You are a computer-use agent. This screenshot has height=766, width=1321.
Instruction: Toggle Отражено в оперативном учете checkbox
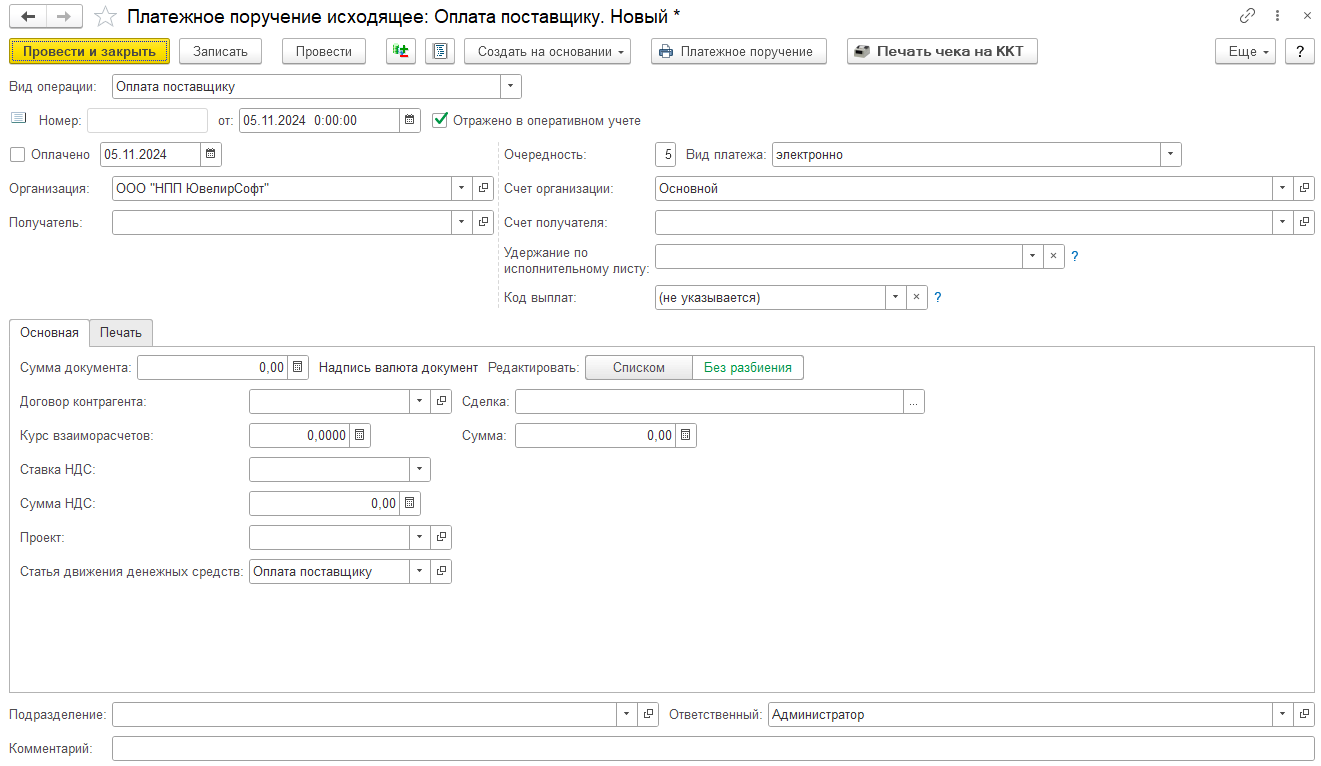coord(439,120)
